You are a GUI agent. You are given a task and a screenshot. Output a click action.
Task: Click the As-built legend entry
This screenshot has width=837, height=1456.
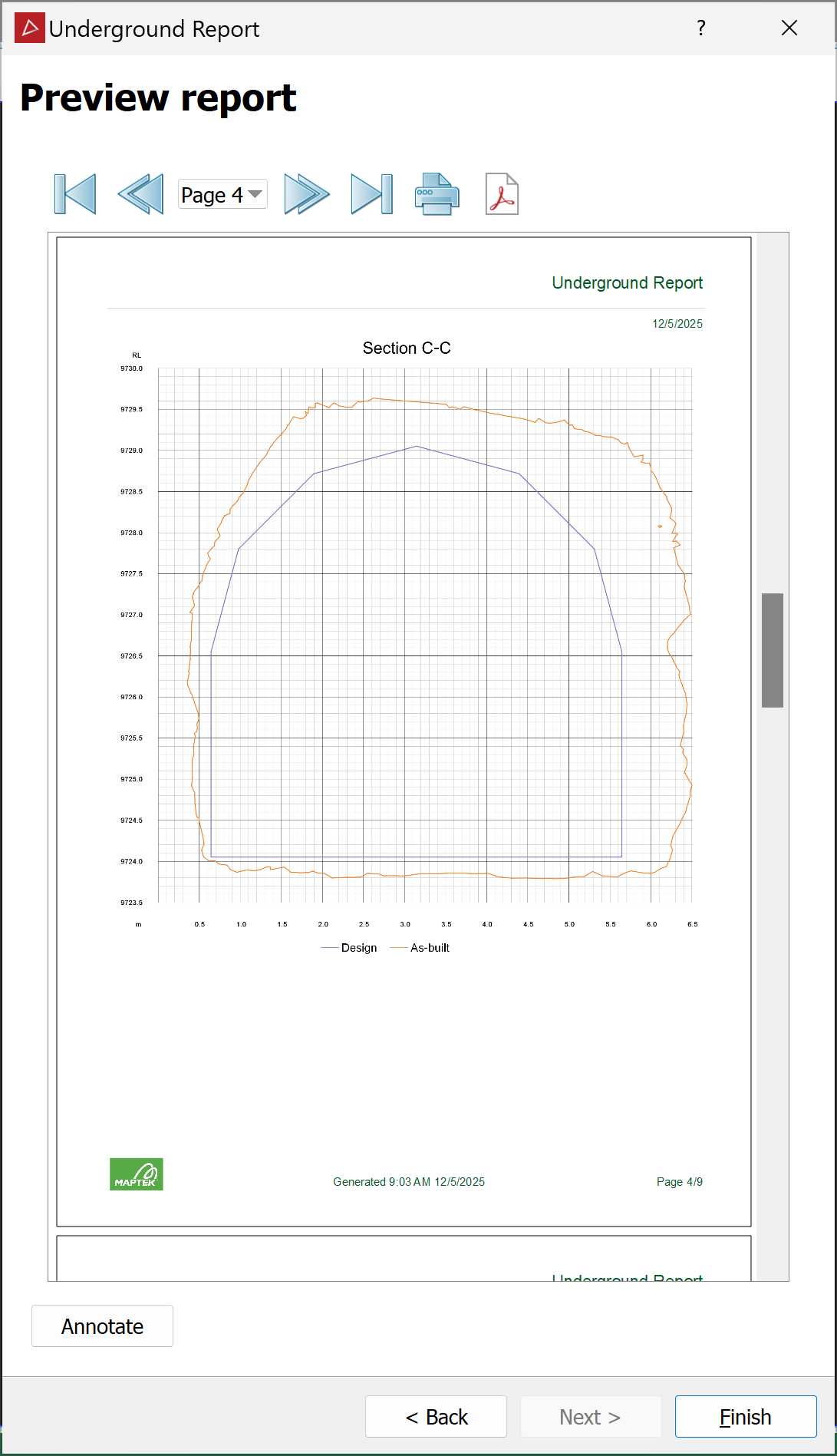coord(420,948)
